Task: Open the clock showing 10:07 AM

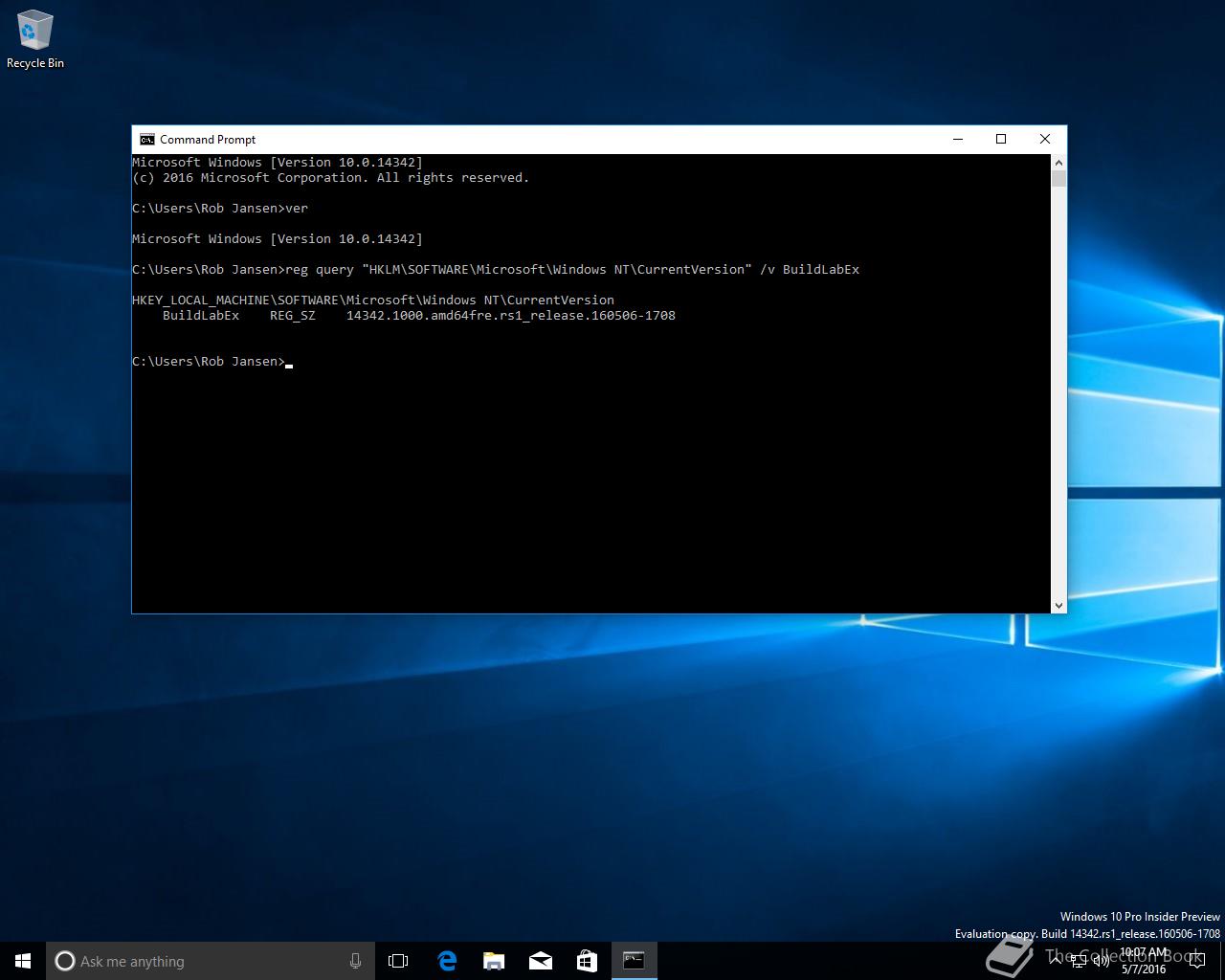Action: click(1144, 961)
